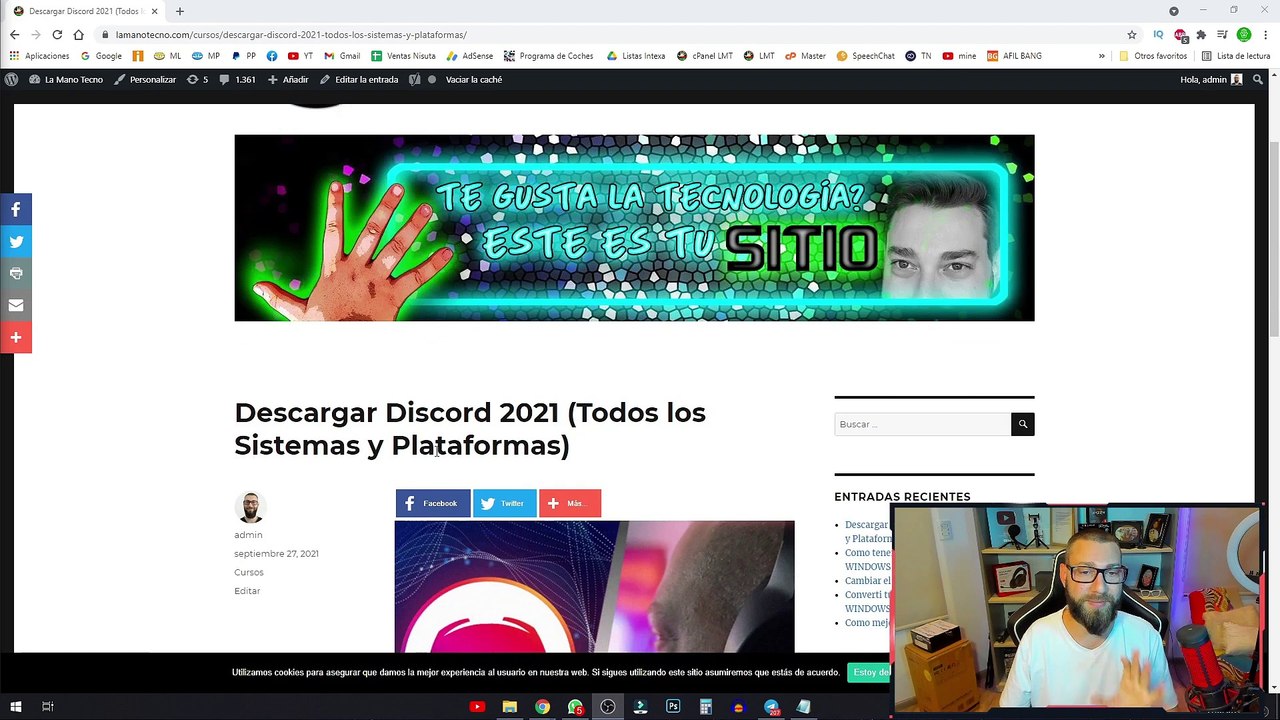Open OBS Studio from the taskbar

point(608,707)
